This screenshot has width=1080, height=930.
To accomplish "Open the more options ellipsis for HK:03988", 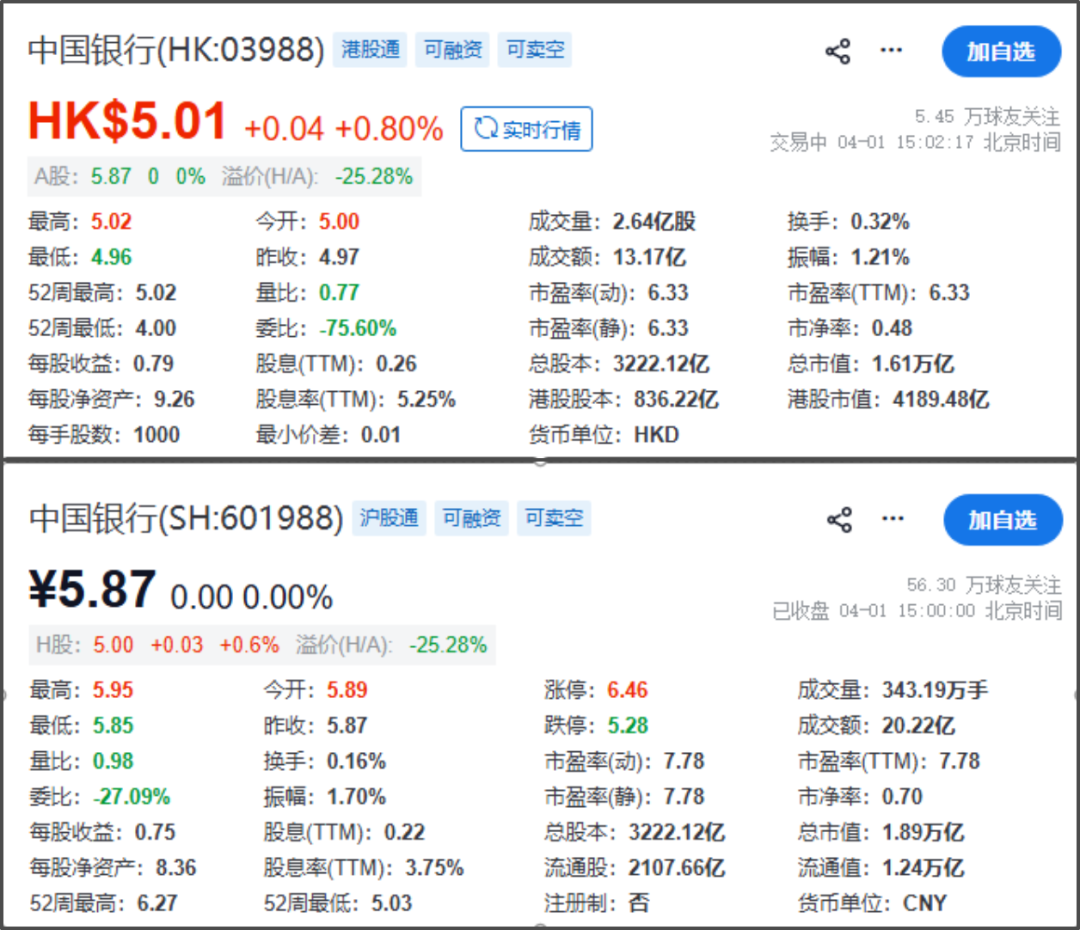I will click(891, 51).
